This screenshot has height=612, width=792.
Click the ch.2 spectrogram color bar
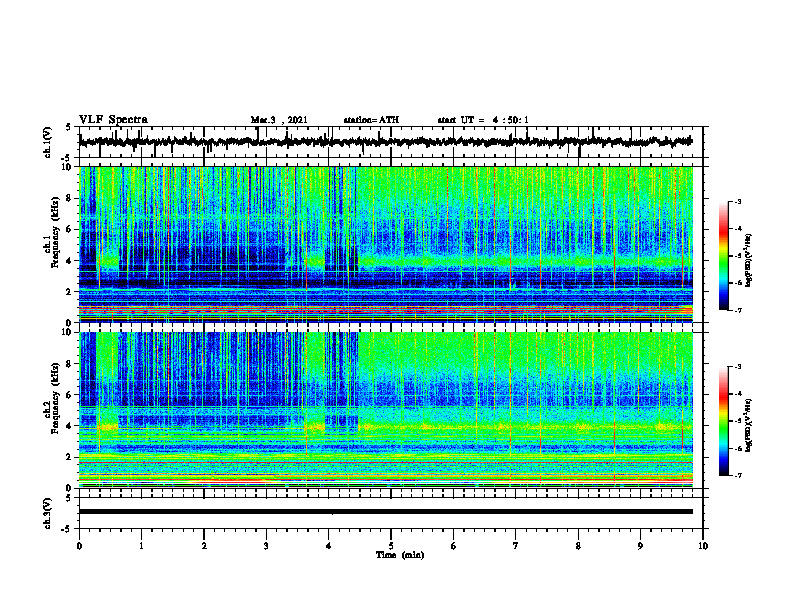tap(723, 421)
